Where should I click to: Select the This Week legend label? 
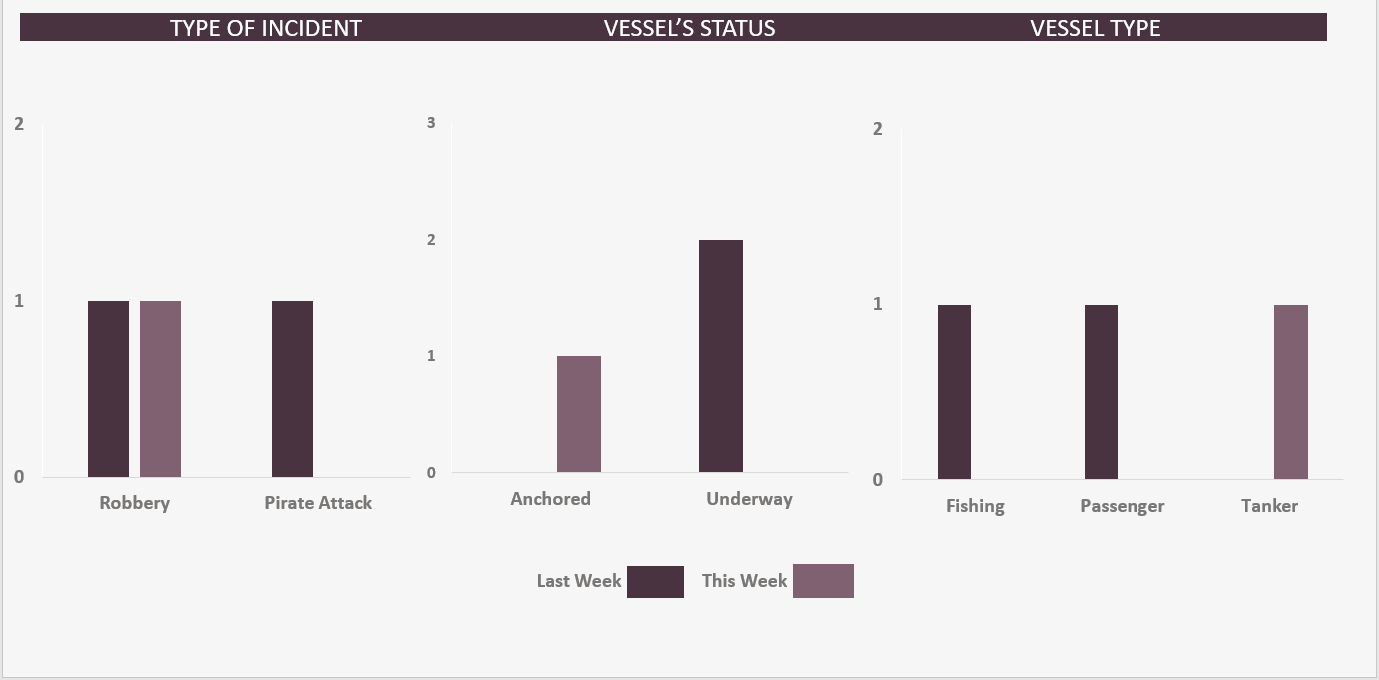[x=744, y=581]
